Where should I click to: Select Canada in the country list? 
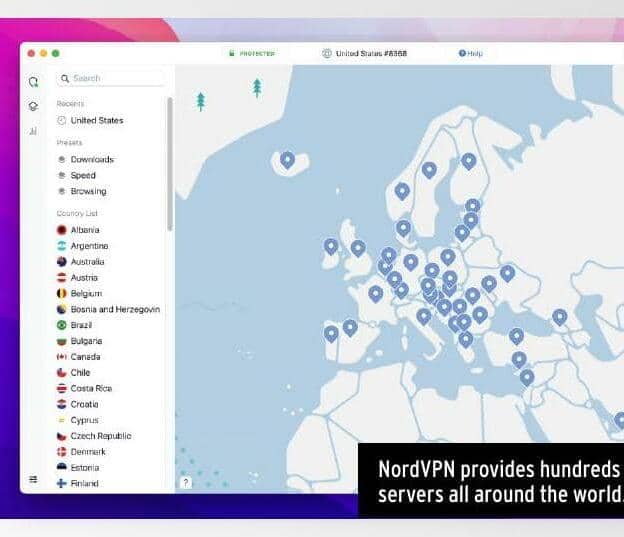pos(78,357)
